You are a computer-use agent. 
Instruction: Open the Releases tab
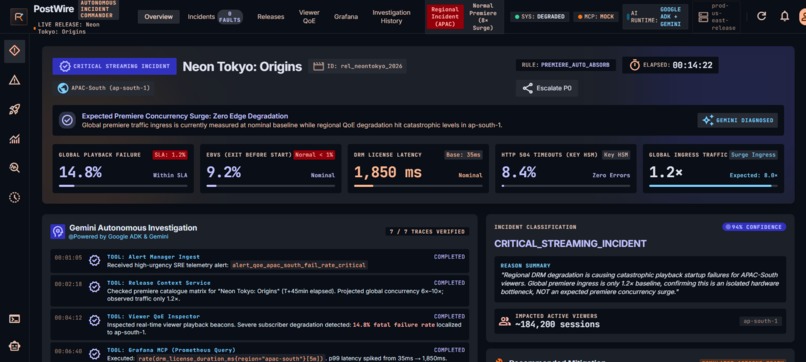270,17
